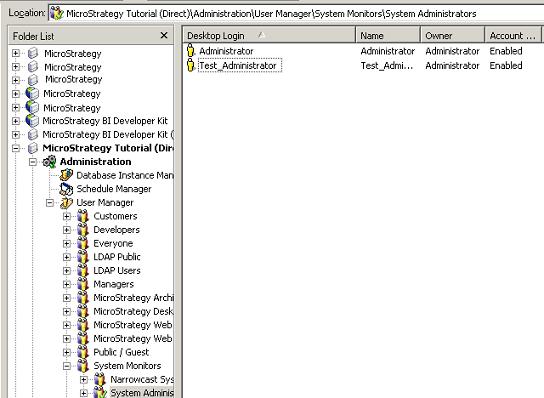The height and width of the screenshot is (398, 544).
Task: Select Test_Administrator in the Desktop Login column
Action: click(x=238, y=65)
